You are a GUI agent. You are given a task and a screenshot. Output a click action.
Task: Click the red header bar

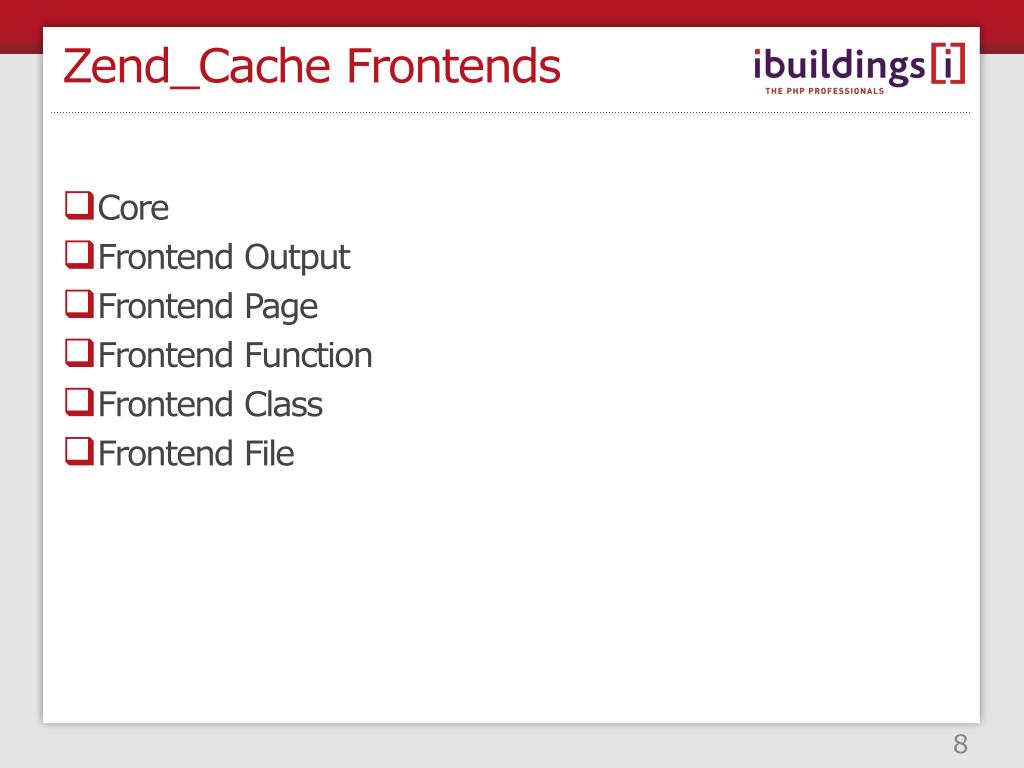tap(512, 13)
